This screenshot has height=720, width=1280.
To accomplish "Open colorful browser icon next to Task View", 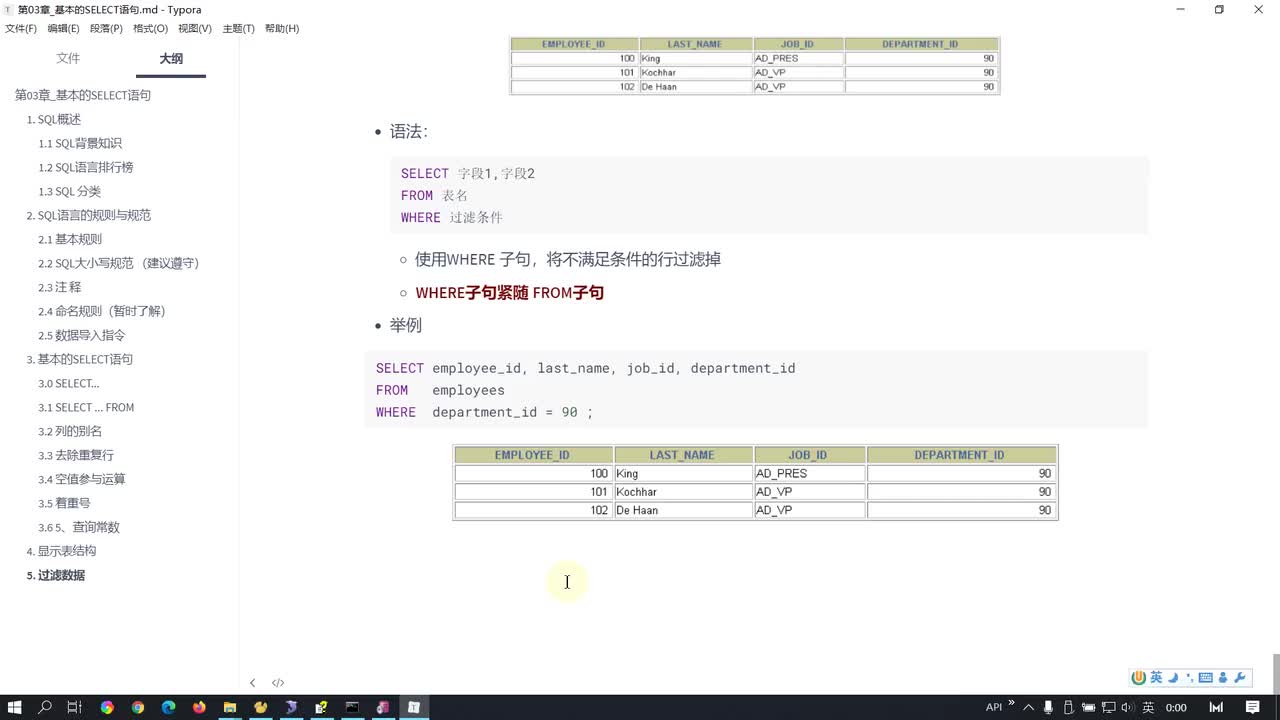I will click(x=107, y=707).
